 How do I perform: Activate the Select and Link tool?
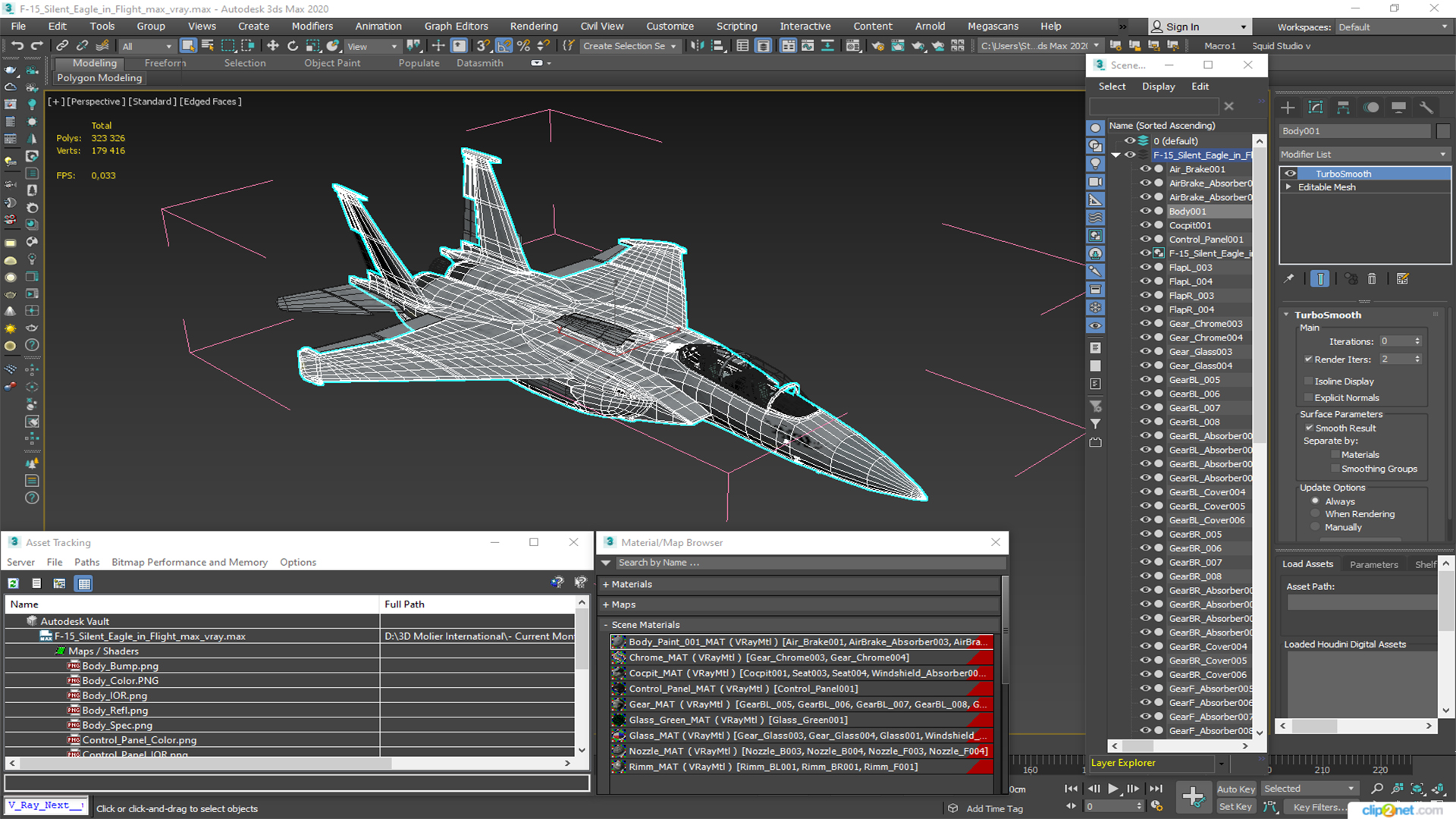pyautogui.click(x=62, y=45)
